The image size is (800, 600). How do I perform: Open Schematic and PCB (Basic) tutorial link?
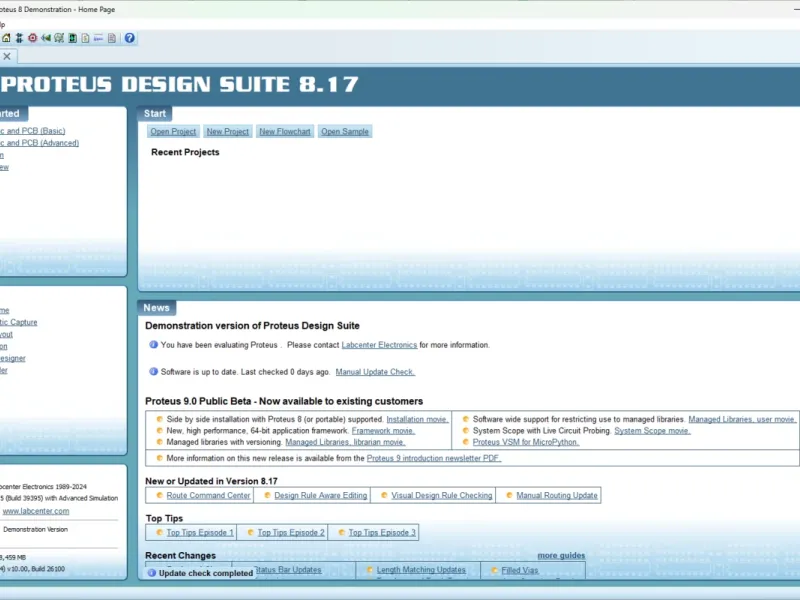33,131
